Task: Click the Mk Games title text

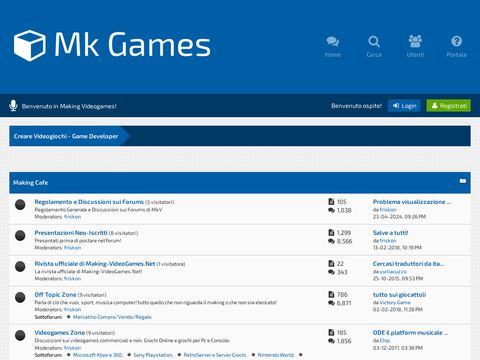Action: coord(132,44)
